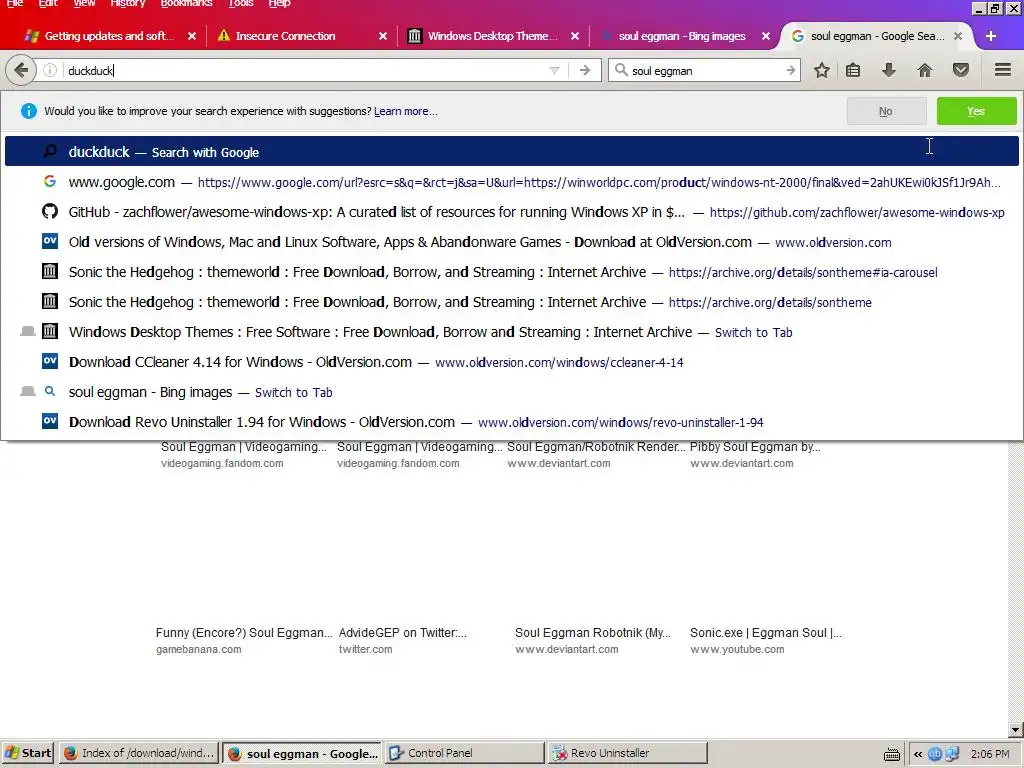This screenshot has height=768, width=1024.
Task: Select Download CCleaner 4.14 suggestion
Action: click(x=511, y=362)
